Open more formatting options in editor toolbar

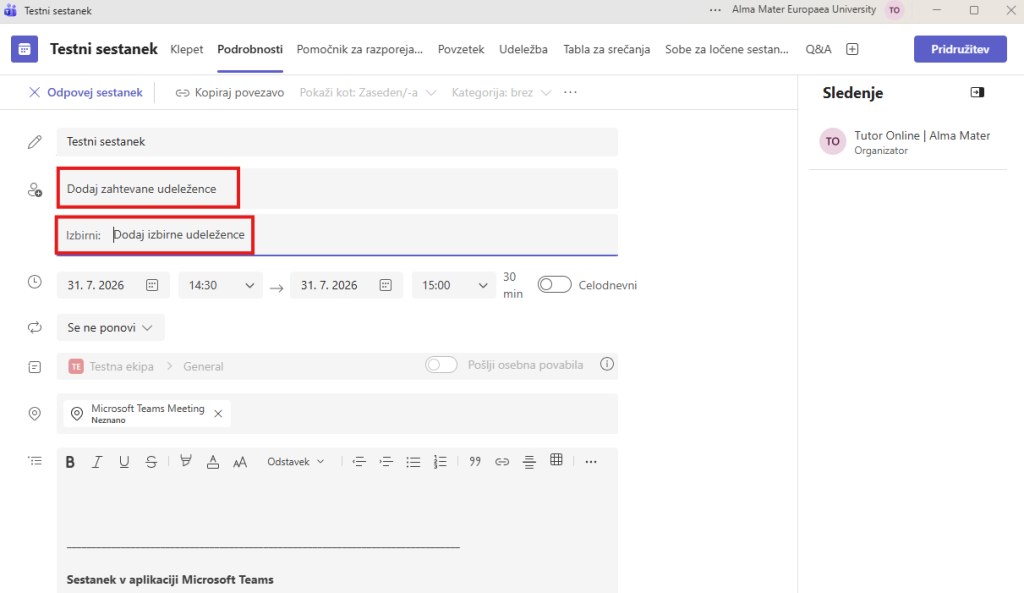[591, 462]
